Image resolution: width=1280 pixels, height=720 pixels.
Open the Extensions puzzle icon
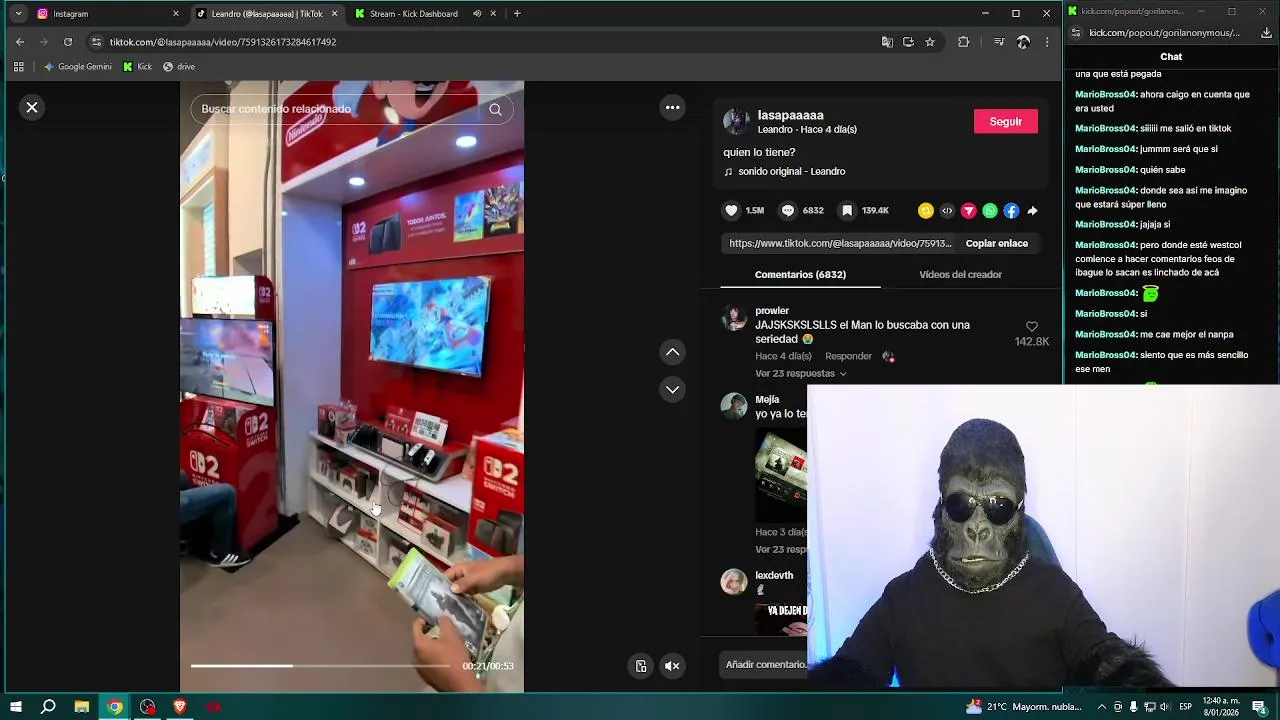coord(964,42)
